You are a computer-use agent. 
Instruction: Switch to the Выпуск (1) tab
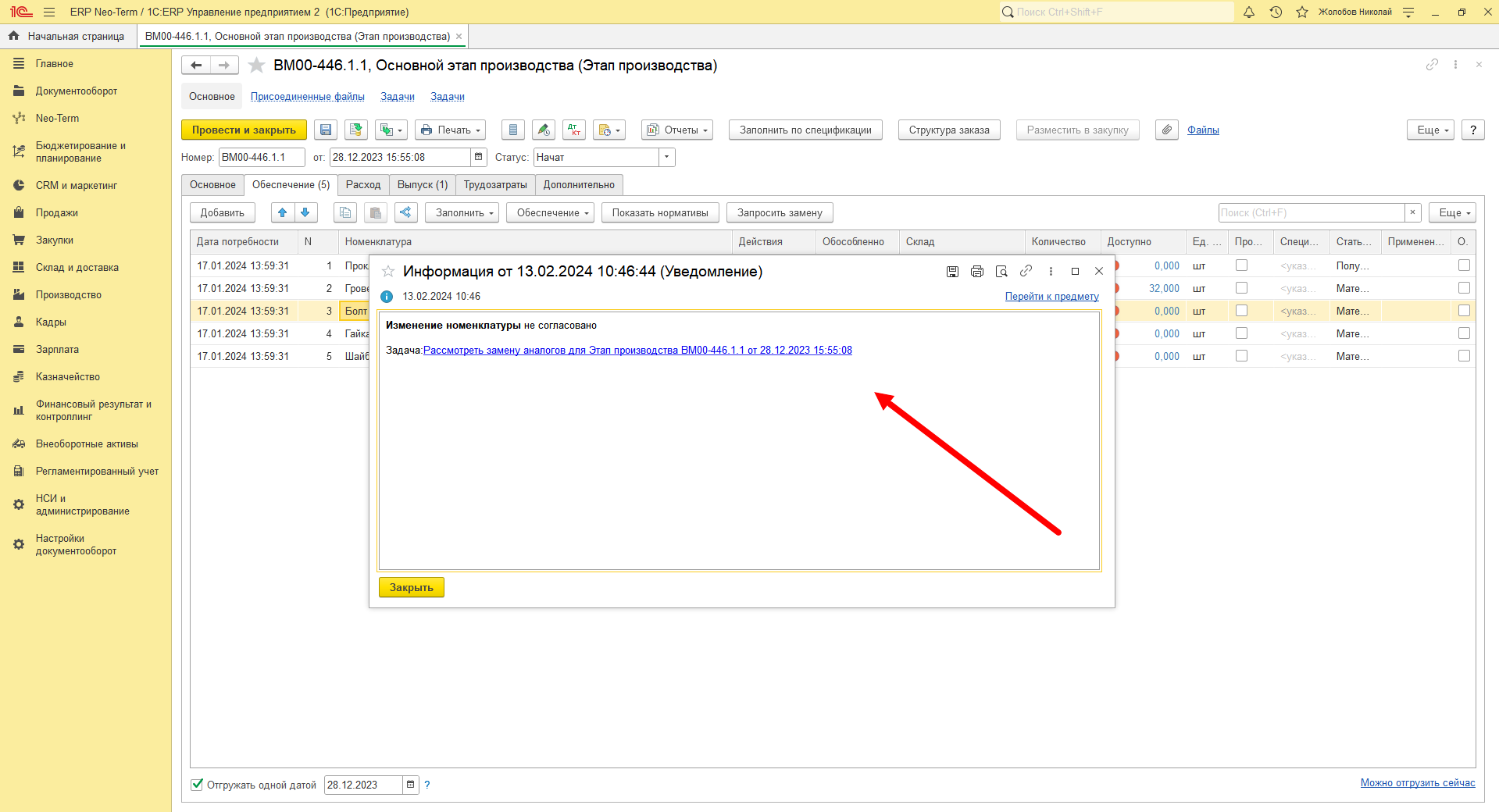tap(423, 185)
